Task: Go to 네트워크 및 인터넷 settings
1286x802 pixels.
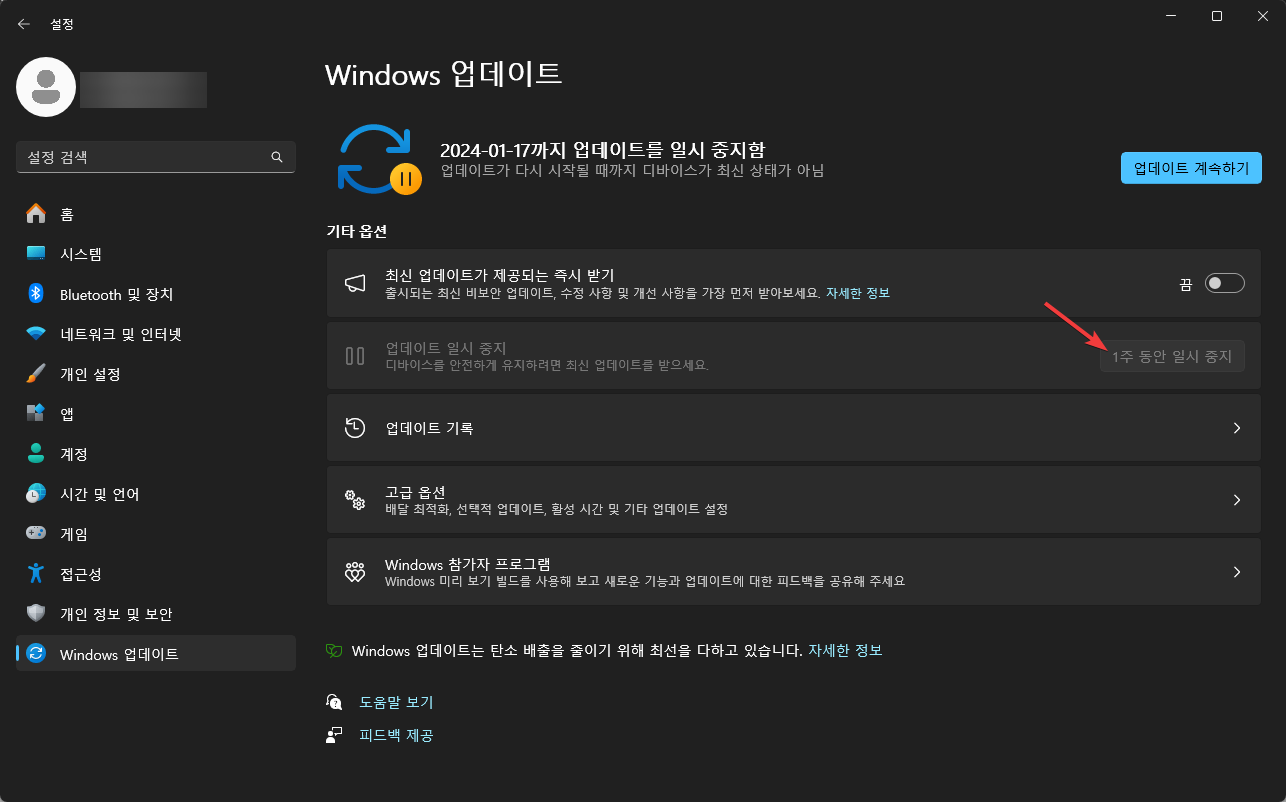Action: point(156,334)
